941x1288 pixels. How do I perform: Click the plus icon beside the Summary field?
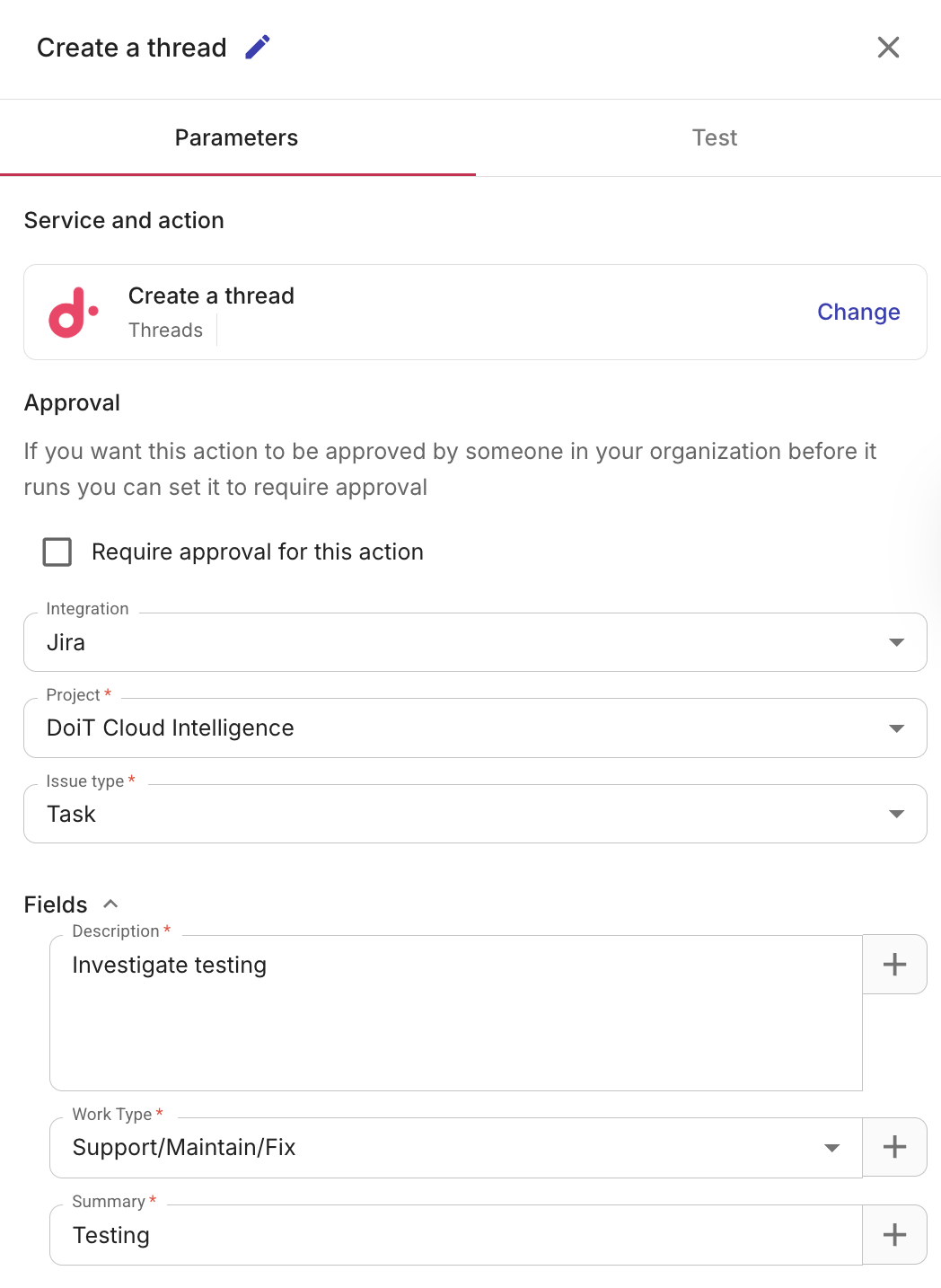(894, 1234)
